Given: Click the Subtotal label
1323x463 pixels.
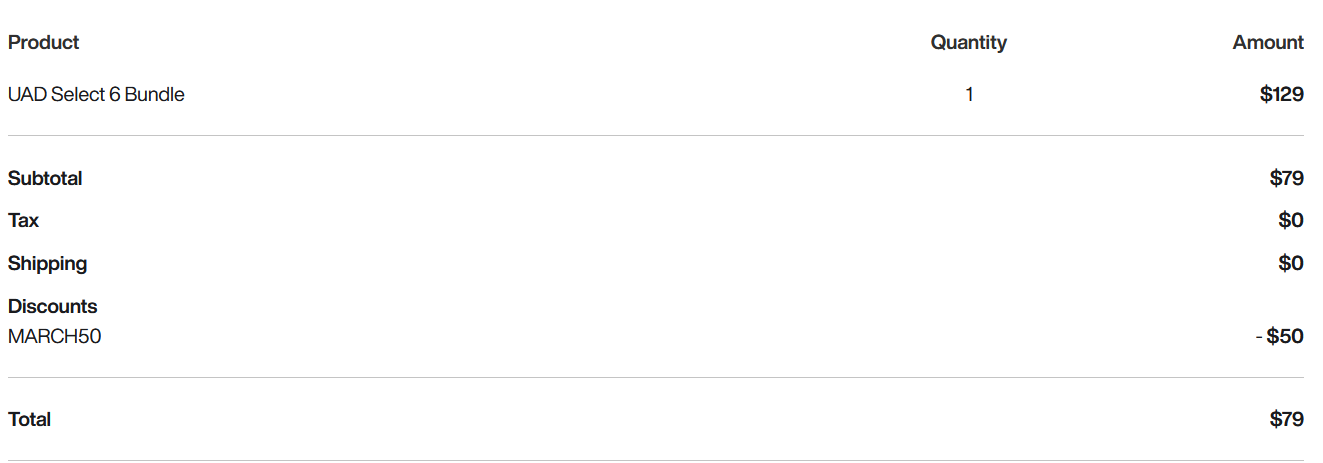Looking at the screenshot, I should coord(45,178).
